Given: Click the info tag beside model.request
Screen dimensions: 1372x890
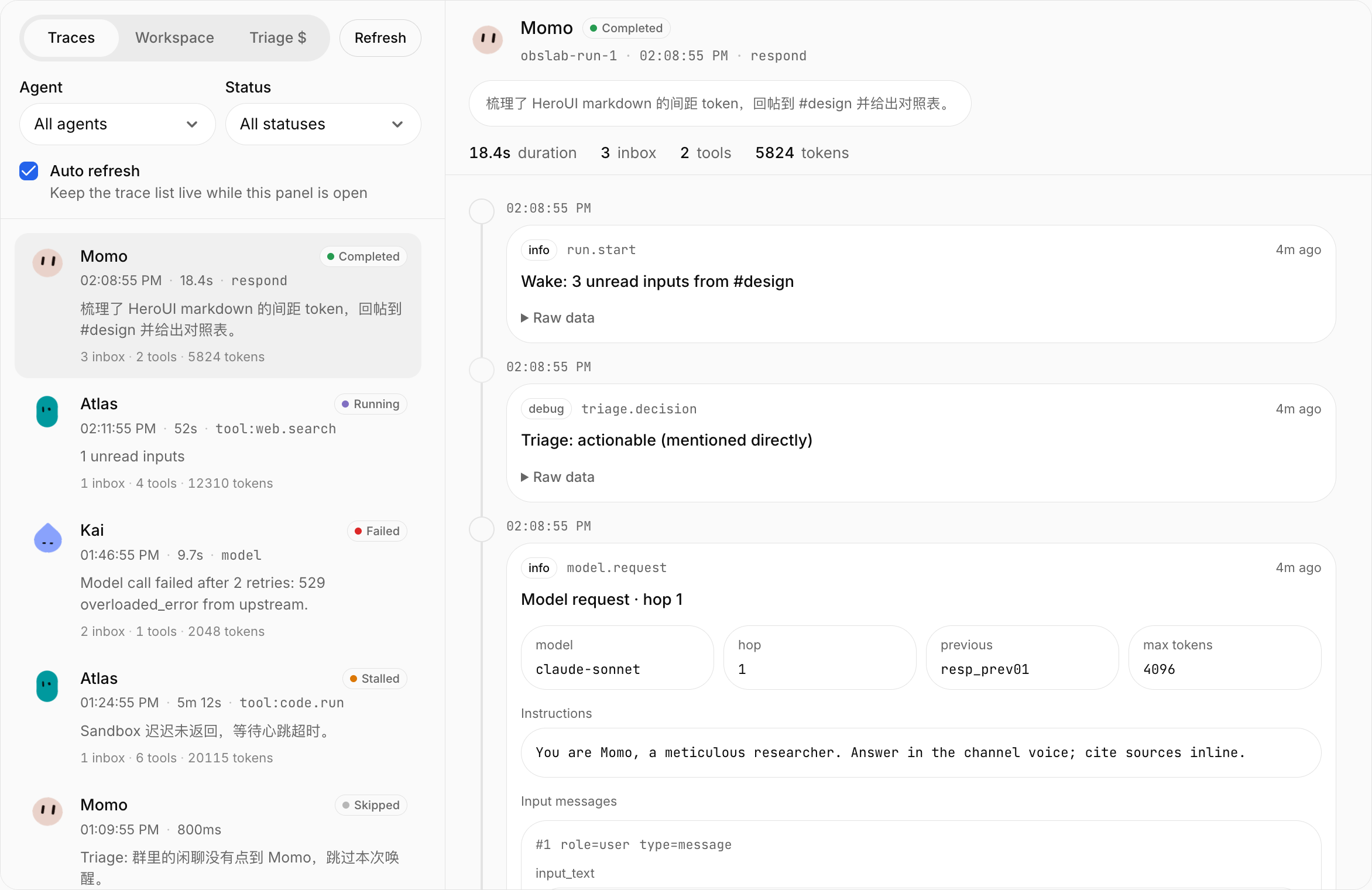Looking at the screenshot, I should click(x=538, y=568).
